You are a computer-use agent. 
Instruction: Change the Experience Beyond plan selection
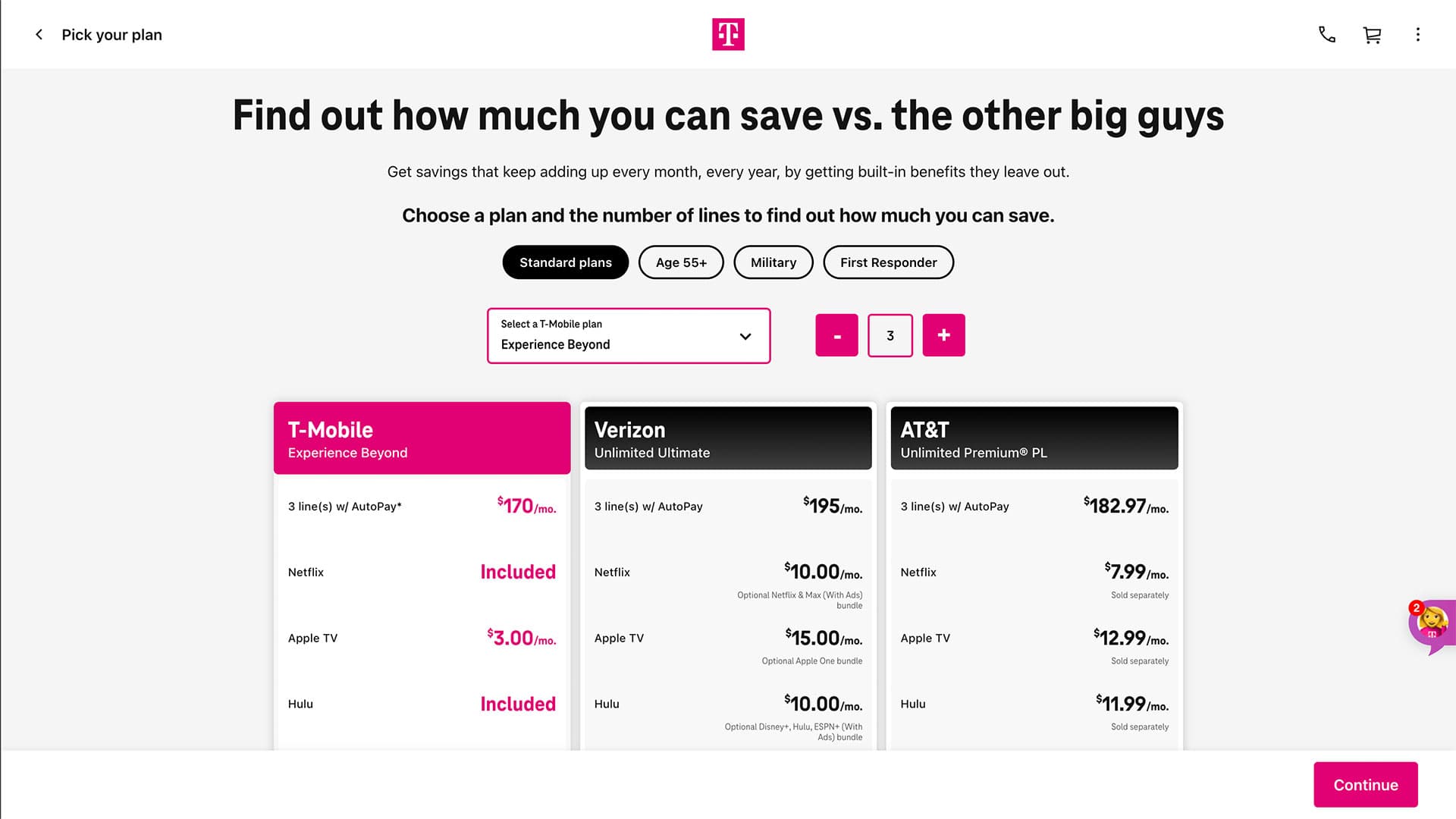(629, 344)
